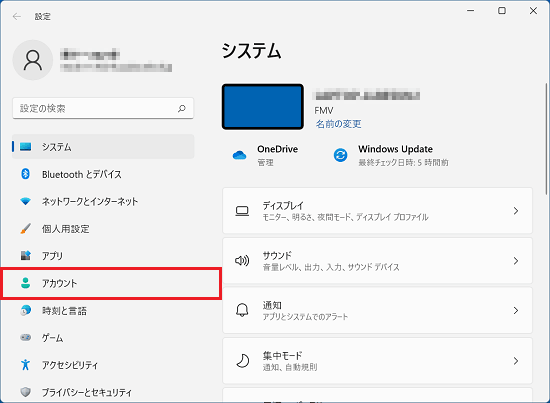Open 時刻と言語 settings
This screenshot has width=550, height=403.
(x=103, y=310)
